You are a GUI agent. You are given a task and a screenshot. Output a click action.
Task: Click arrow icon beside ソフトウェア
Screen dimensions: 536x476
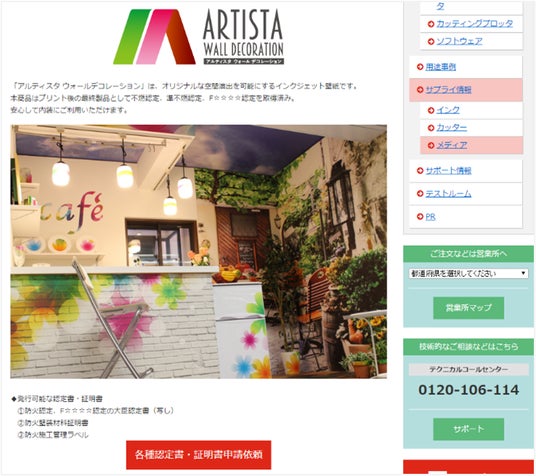click(x=431, y=41)
